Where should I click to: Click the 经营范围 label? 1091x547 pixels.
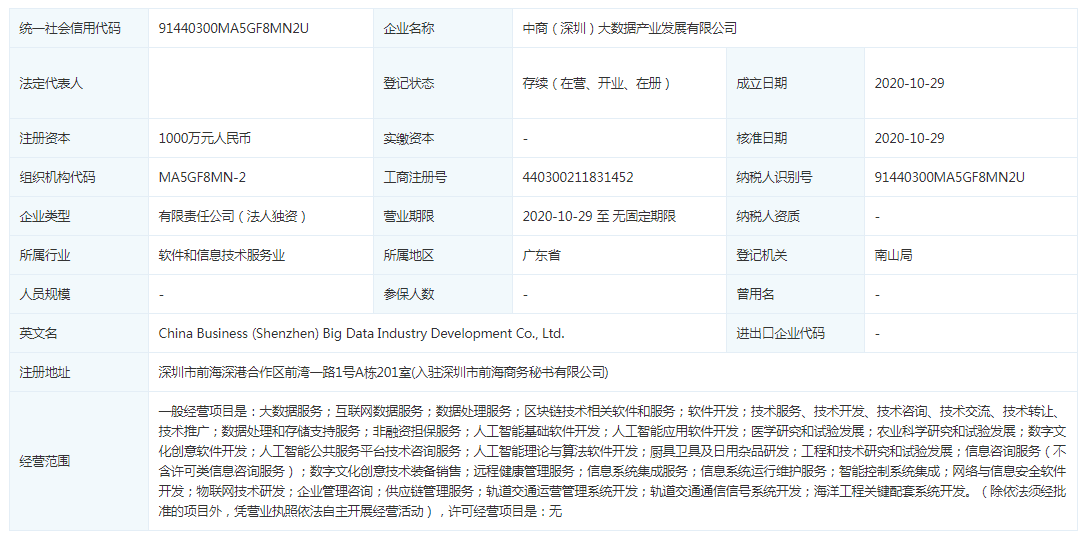click(45, 461)
